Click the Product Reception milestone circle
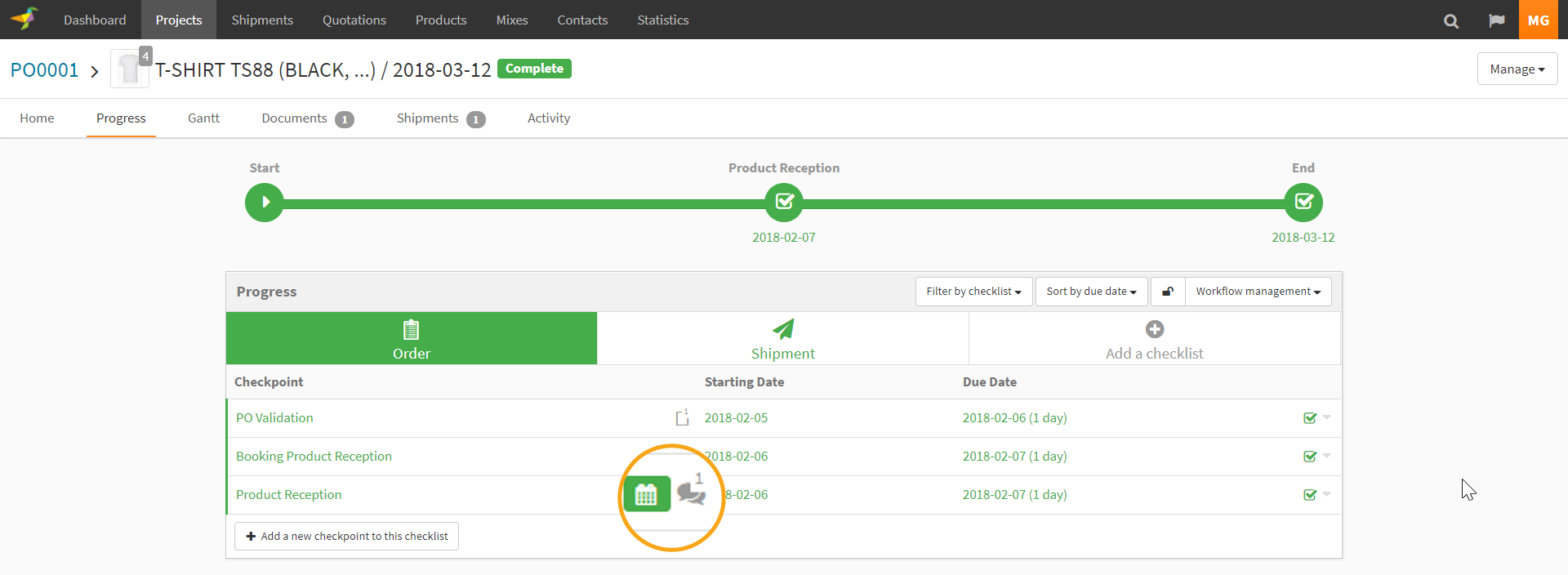 tap(784, 203)
